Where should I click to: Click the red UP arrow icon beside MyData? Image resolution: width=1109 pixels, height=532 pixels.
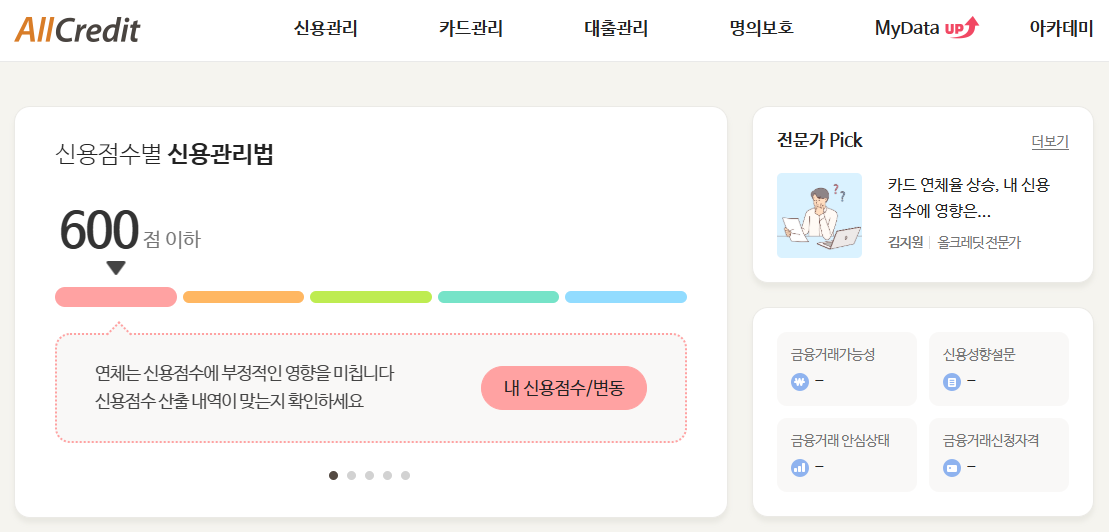[962, 28]
